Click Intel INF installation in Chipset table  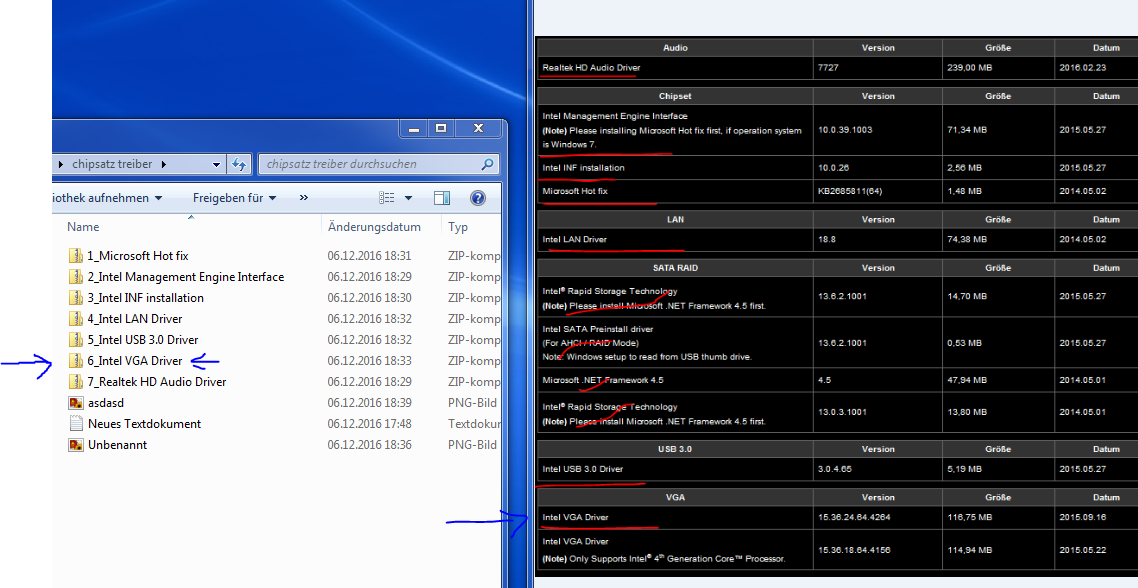tap(584, 168)
